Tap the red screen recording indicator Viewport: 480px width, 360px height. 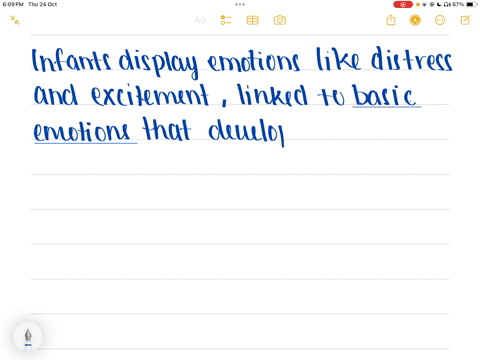403,4
